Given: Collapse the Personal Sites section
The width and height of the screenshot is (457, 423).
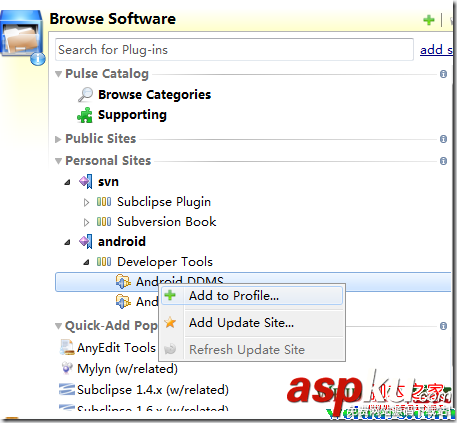Looking at the screenshot, I should click(x=58, y=161).
